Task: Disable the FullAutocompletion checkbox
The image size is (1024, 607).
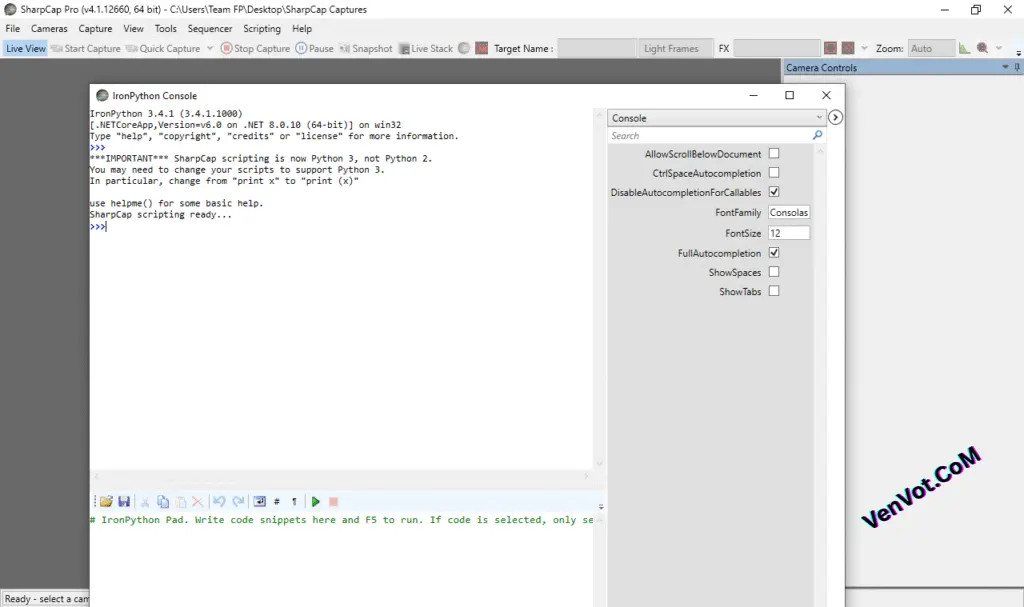Action: pos(774,252)
